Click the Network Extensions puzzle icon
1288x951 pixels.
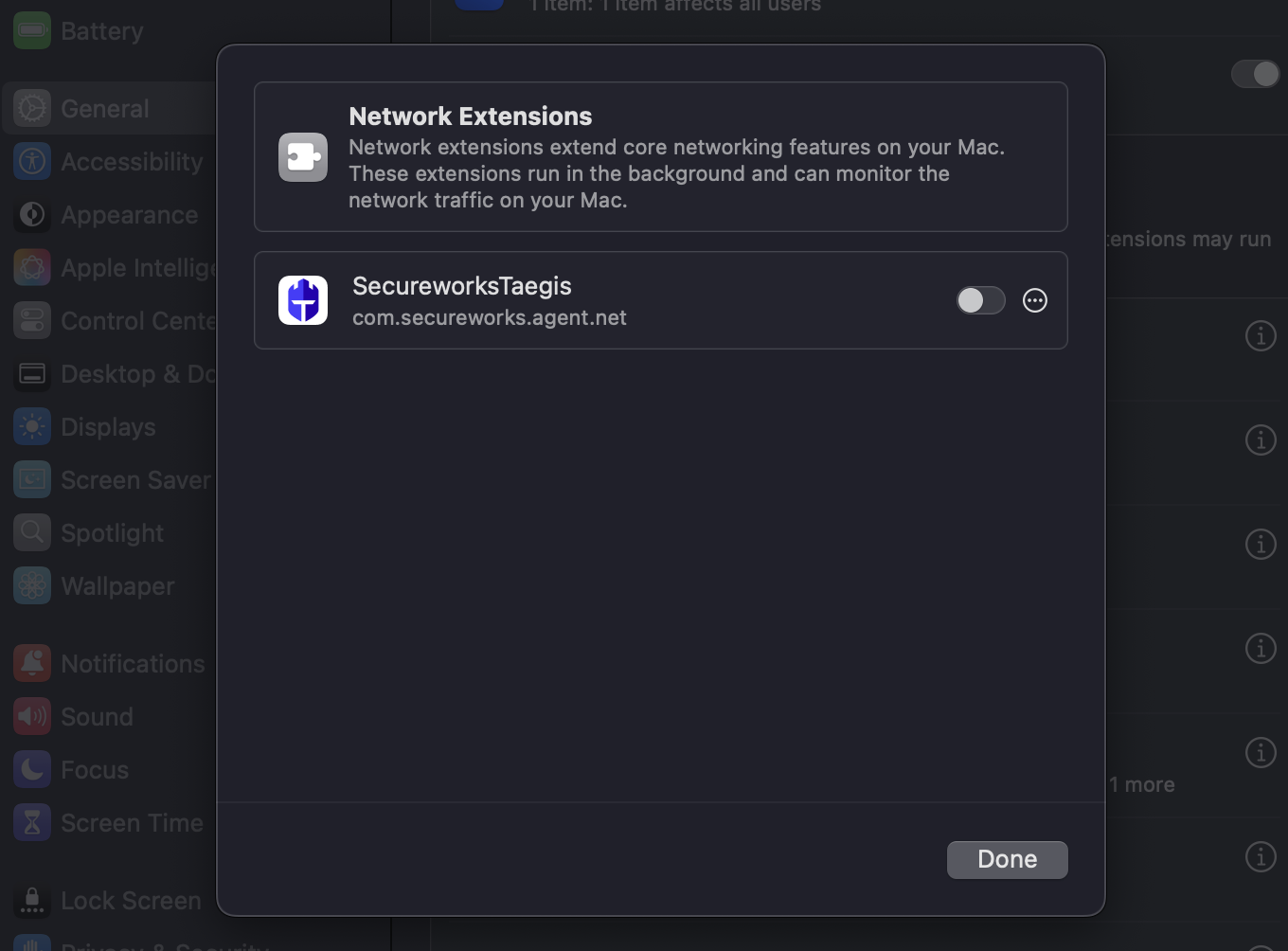(303, 157)
